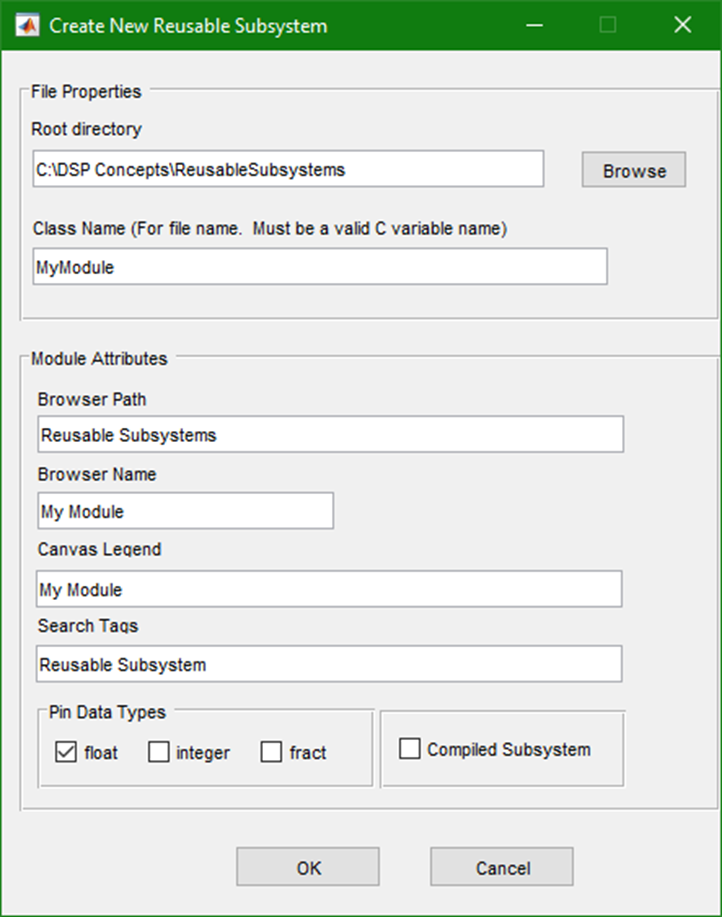Enable the float pin data type

pos(66,753)
